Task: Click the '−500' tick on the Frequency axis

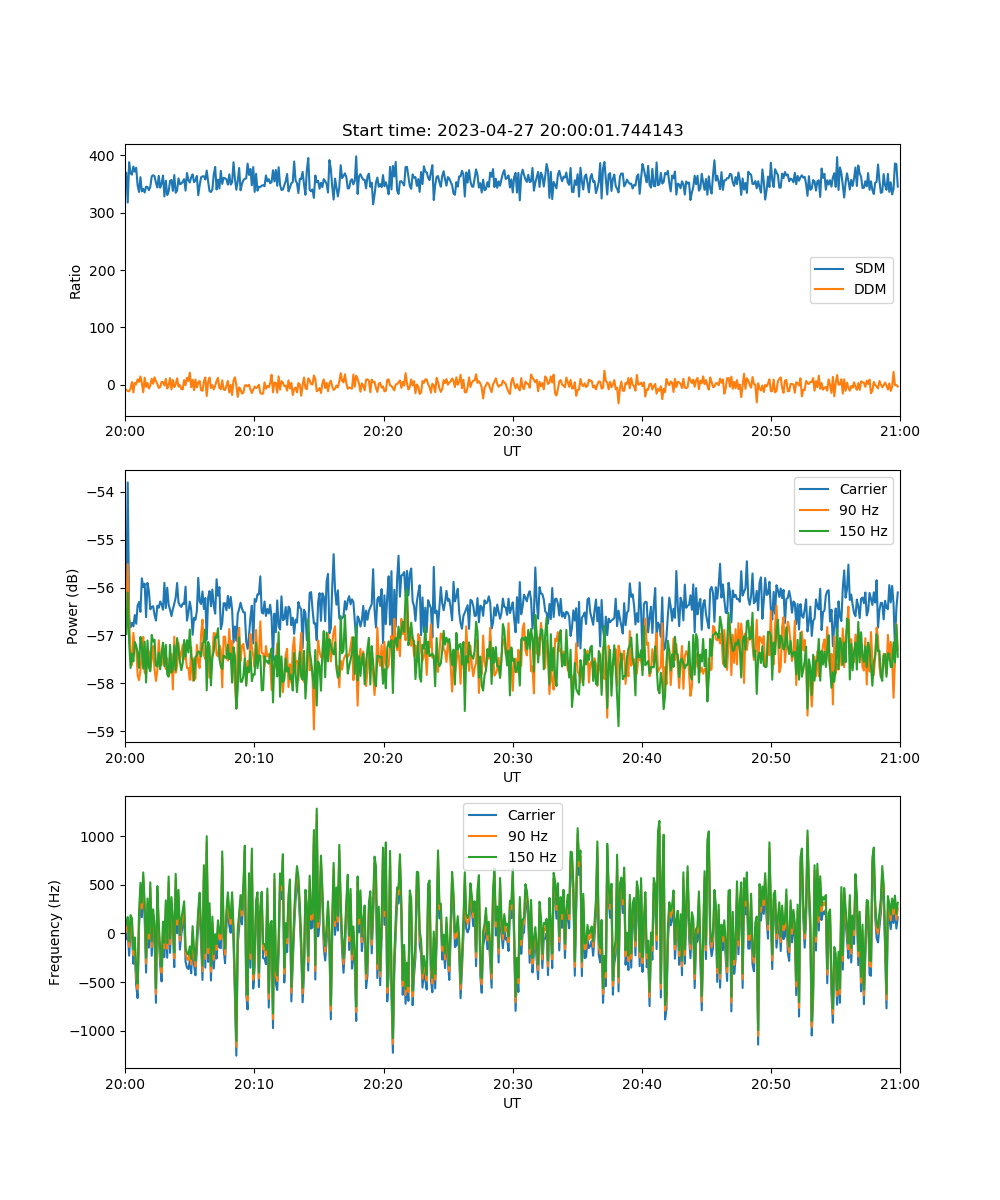Action: click(99, 982)
